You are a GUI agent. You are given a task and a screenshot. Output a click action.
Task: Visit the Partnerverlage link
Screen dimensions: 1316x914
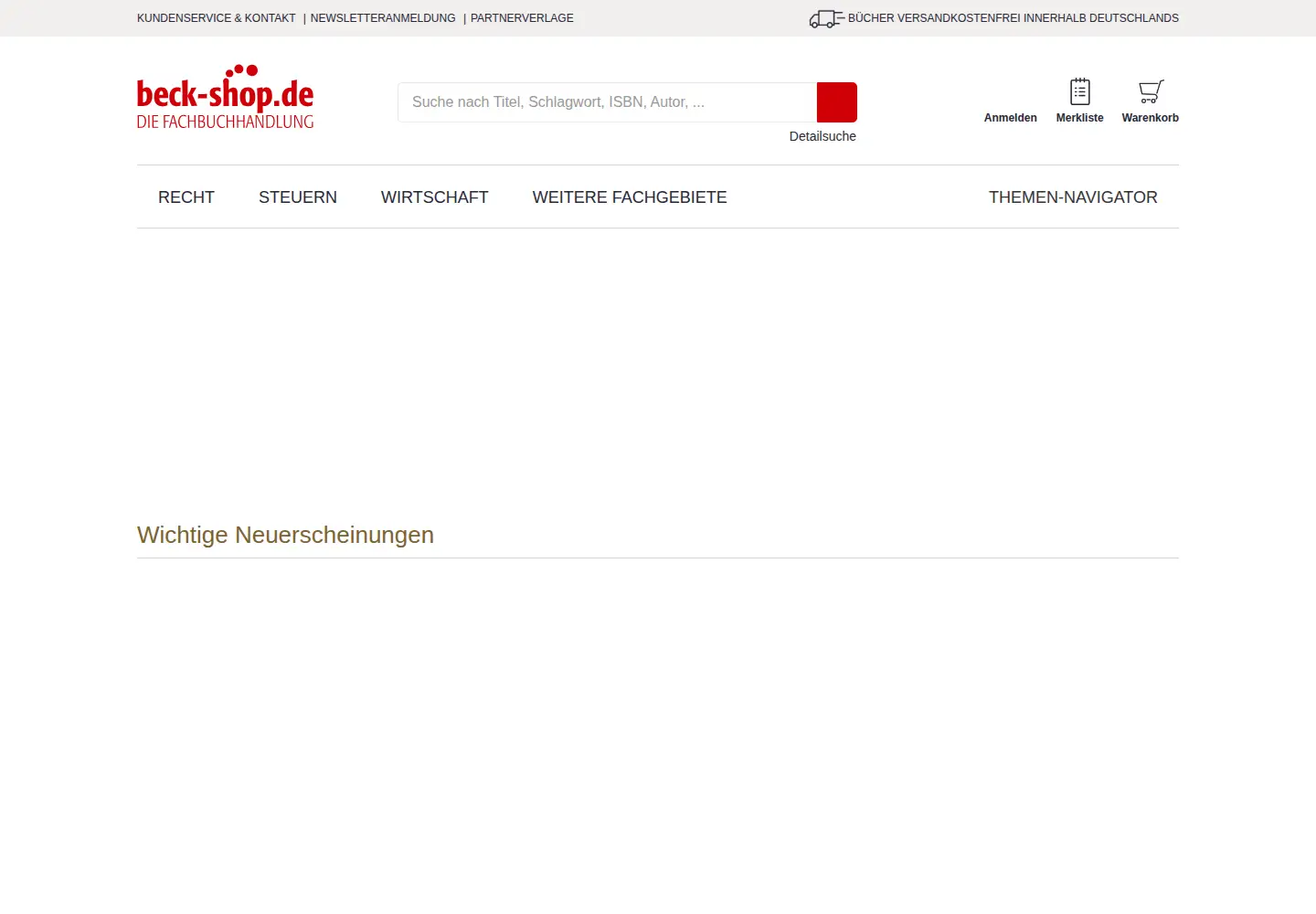click(522, 18)
